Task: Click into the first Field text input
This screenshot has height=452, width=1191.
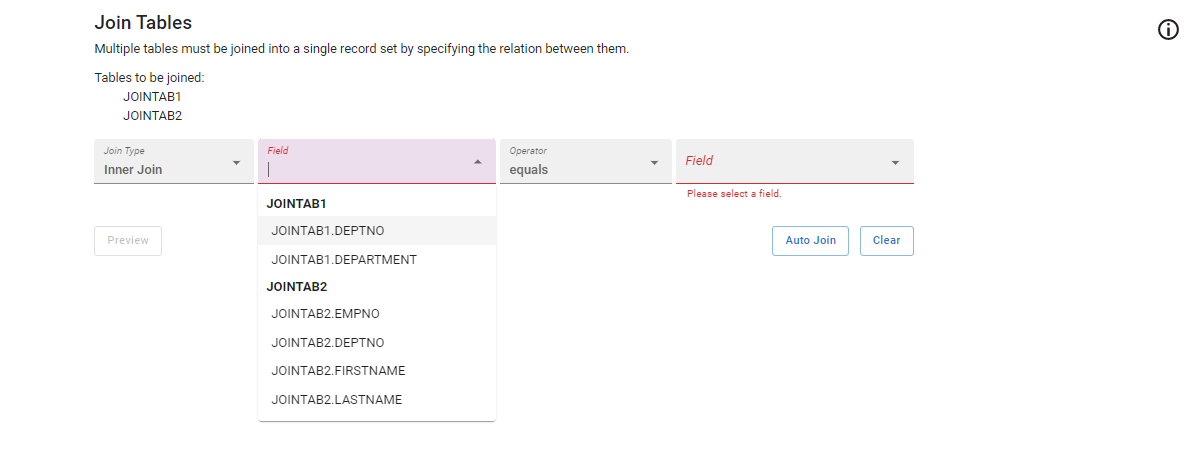Action: click(x=367, y=169)
